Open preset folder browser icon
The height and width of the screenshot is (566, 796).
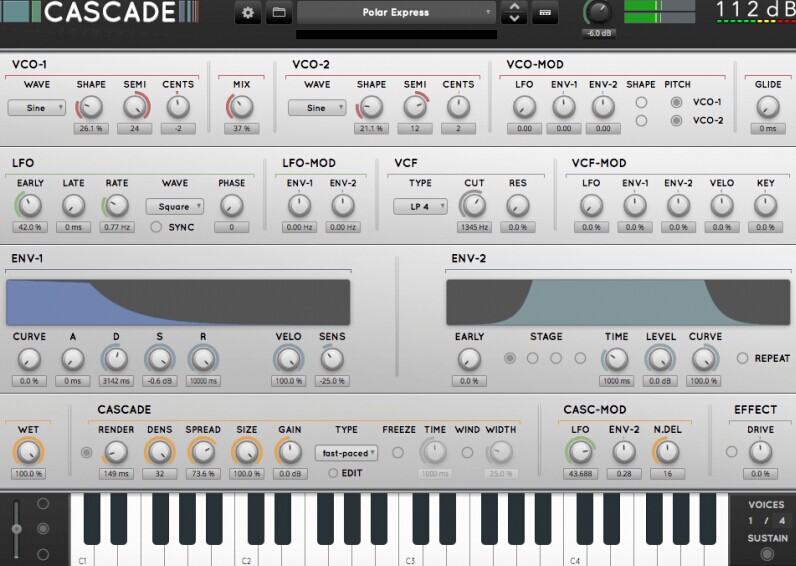[278, 13]
